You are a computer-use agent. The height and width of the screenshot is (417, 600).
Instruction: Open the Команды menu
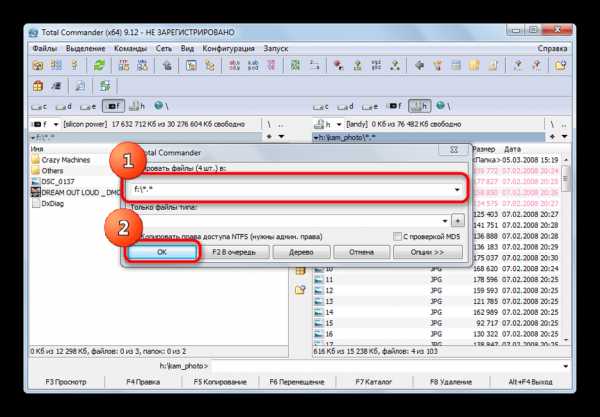130,49
